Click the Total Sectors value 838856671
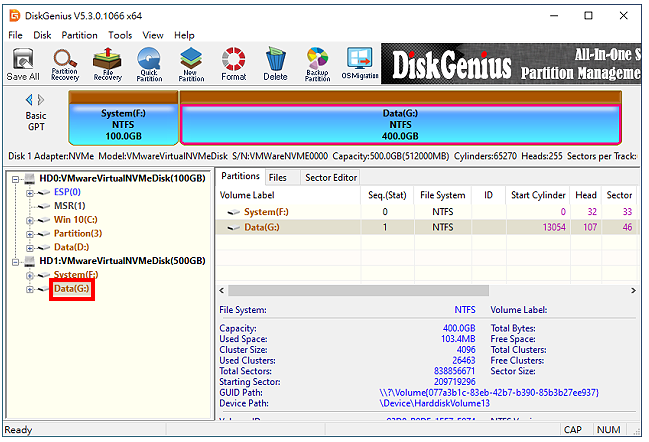This screenshot has height=442, width=649. pos(454,371)
